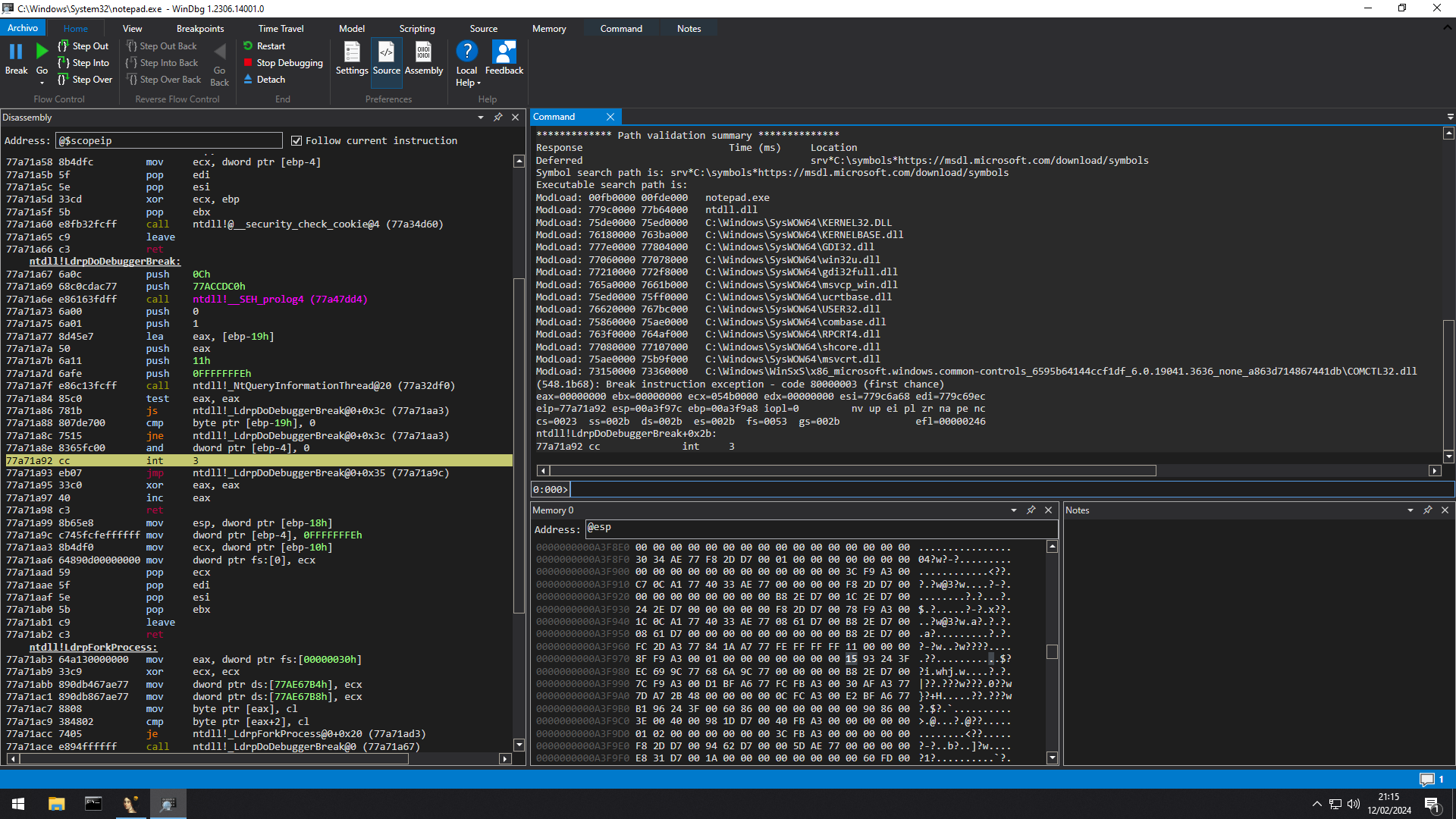Pin the Memory 0 panel
Viewport: 1456px width, 819px height.
point(1031,510)
